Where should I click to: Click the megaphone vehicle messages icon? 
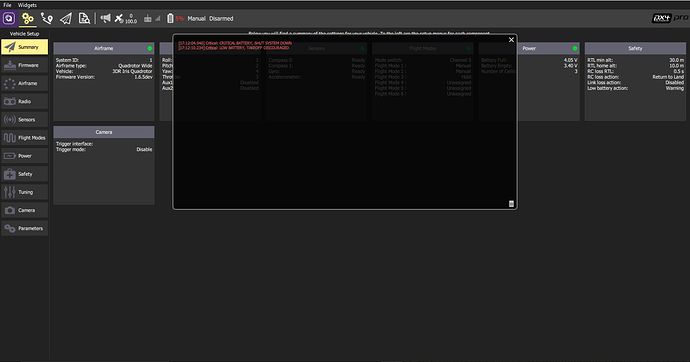pyautogui.click(x=105, y=18)
